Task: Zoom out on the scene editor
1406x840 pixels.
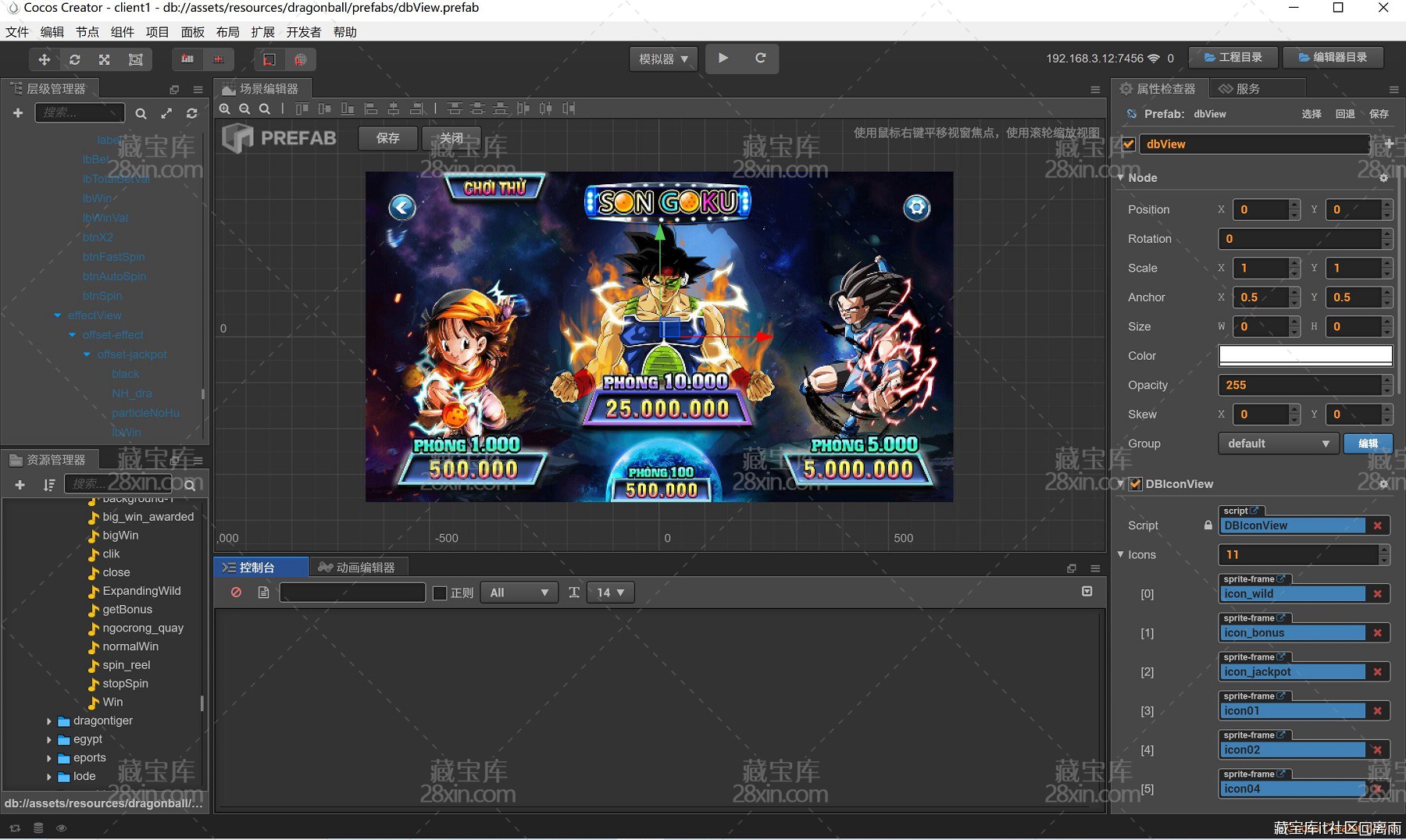Action: [x=244, y=109]
